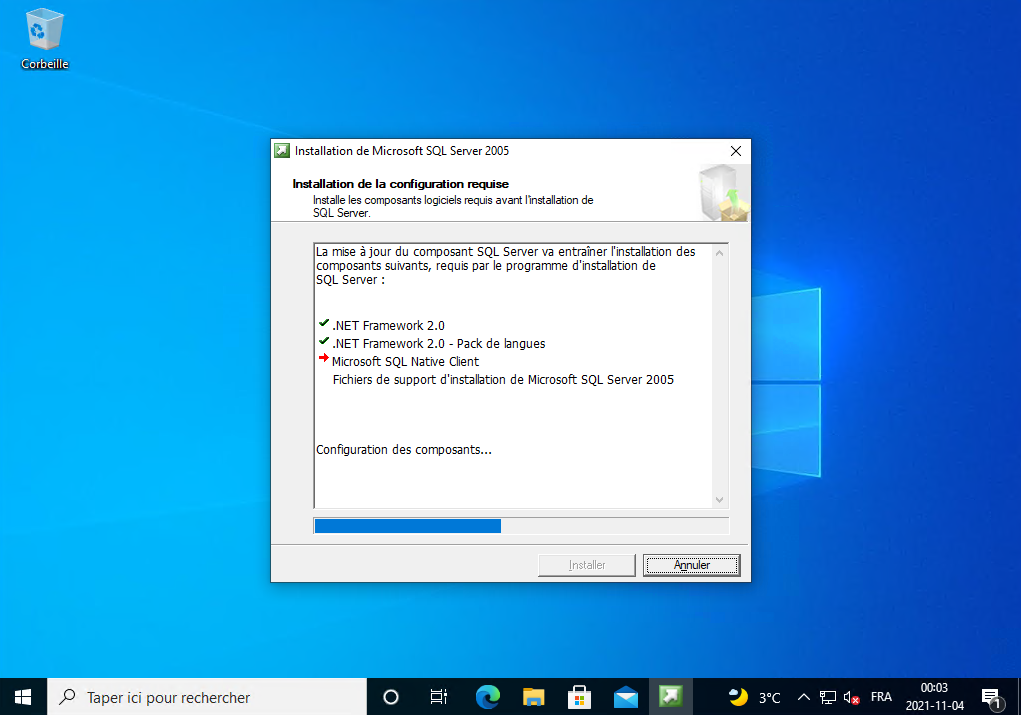This screenshot has height=715, width=1021.
Task: Open Cortana circle on the taskbar
Action: click(391, 697)
